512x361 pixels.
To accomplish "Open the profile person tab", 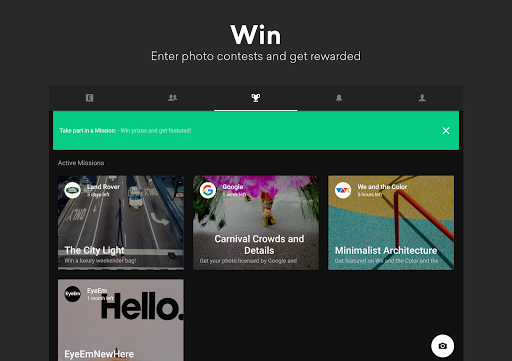I will tap(422, 98).
